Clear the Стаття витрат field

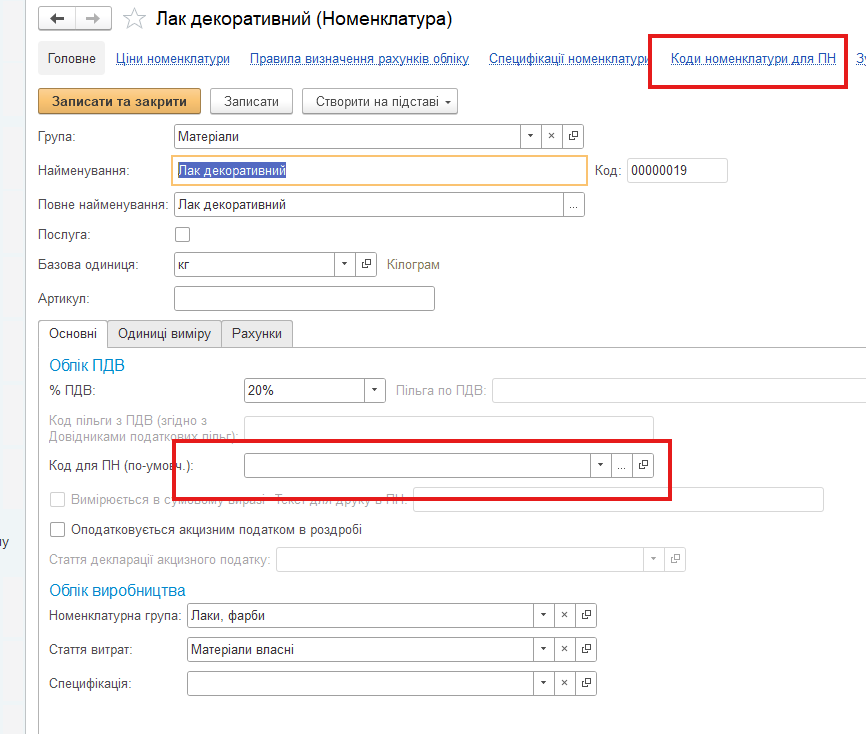564,649
